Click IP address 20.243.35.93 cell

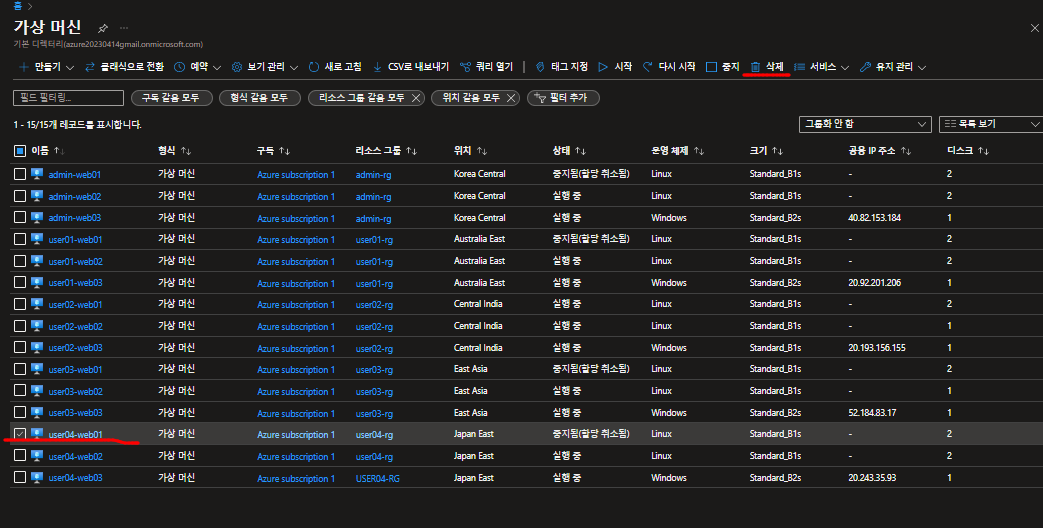coord(872,477)
